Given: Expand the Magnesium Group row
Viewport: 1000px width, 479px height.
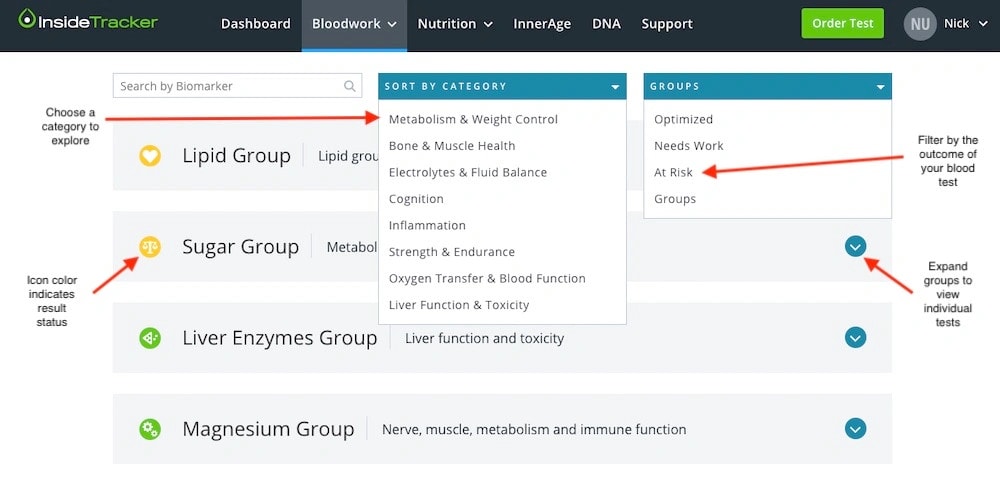Looking at the screenshot, I should 855,429.
